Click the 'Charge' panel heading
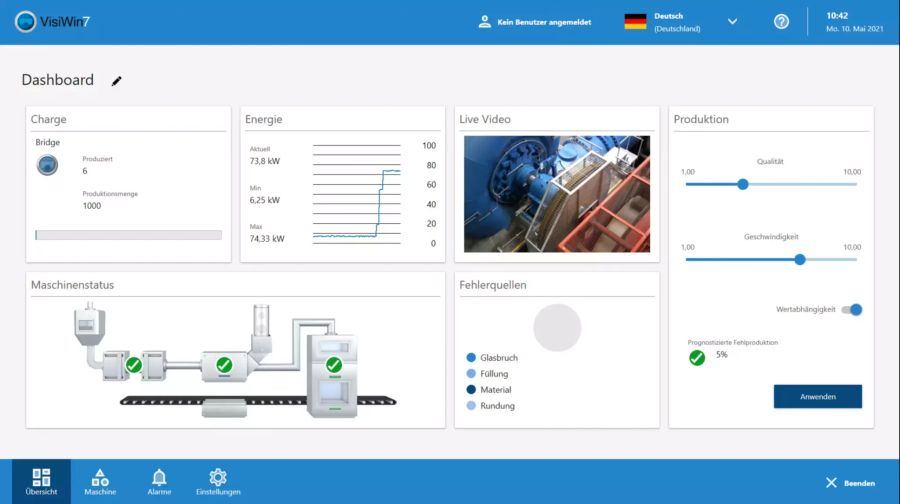This screenshot has height=504, width=900. pyautogui.click(x=49, y=119)
